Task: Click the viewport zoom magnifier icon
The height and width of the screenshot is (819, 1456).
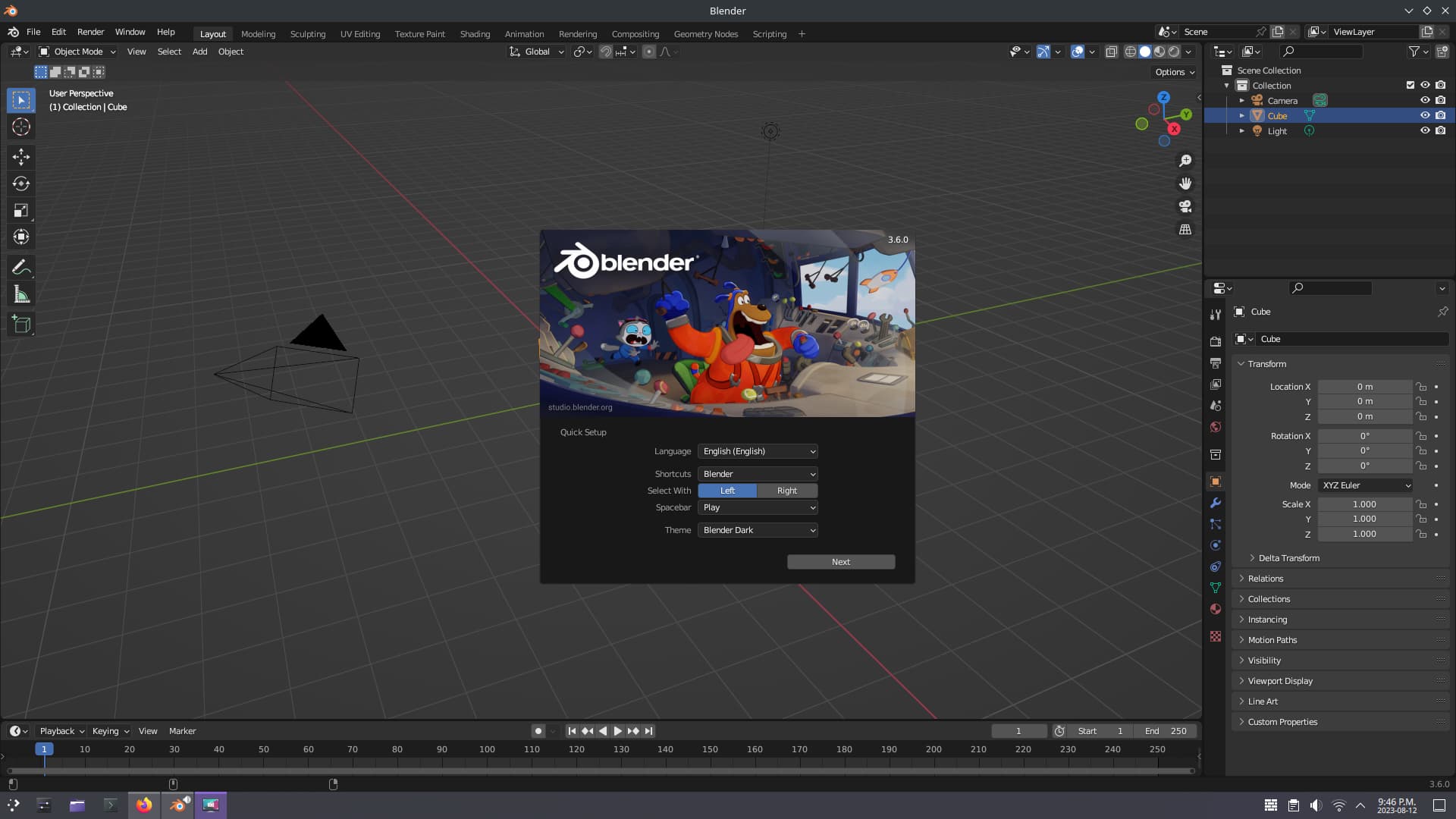Action: click(x=1185, y=161)
